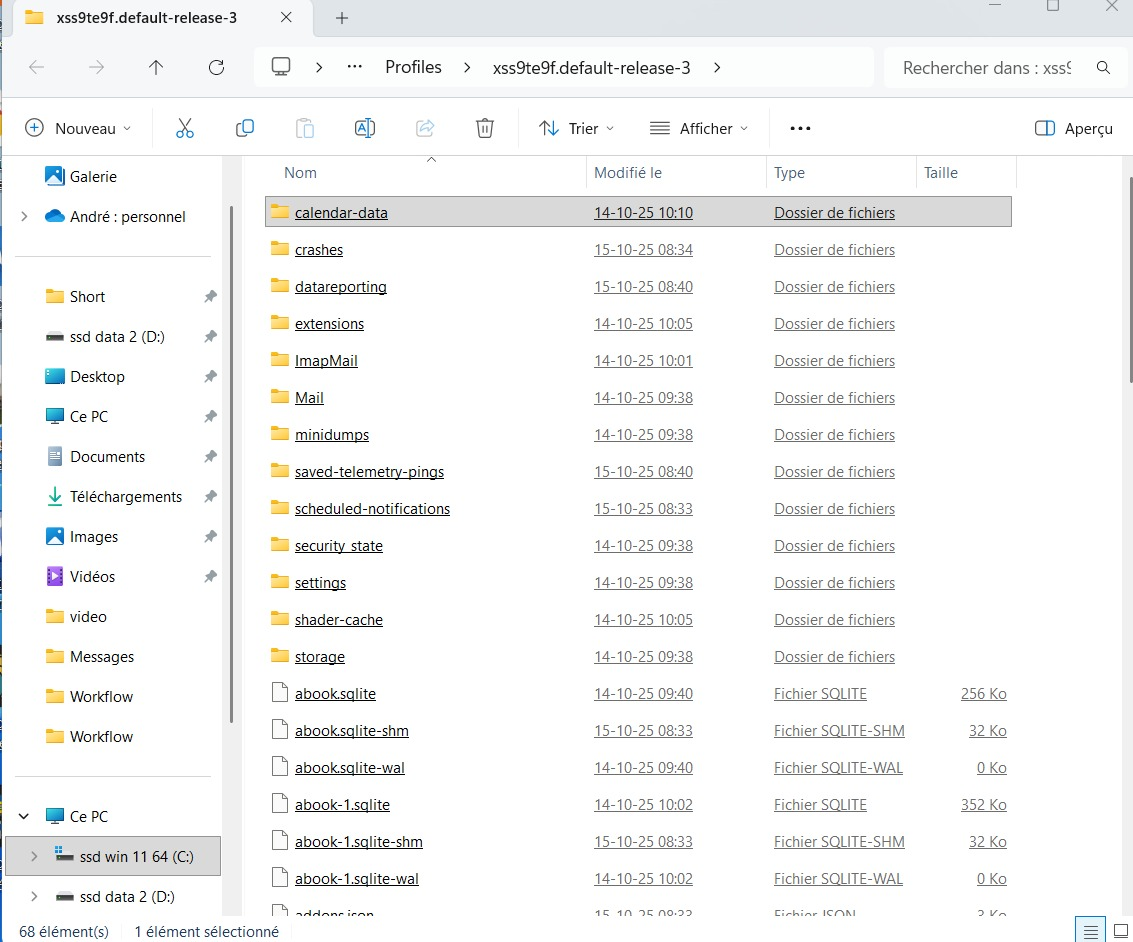Open the Trier sort dropdown

click(x=576, y=128)
